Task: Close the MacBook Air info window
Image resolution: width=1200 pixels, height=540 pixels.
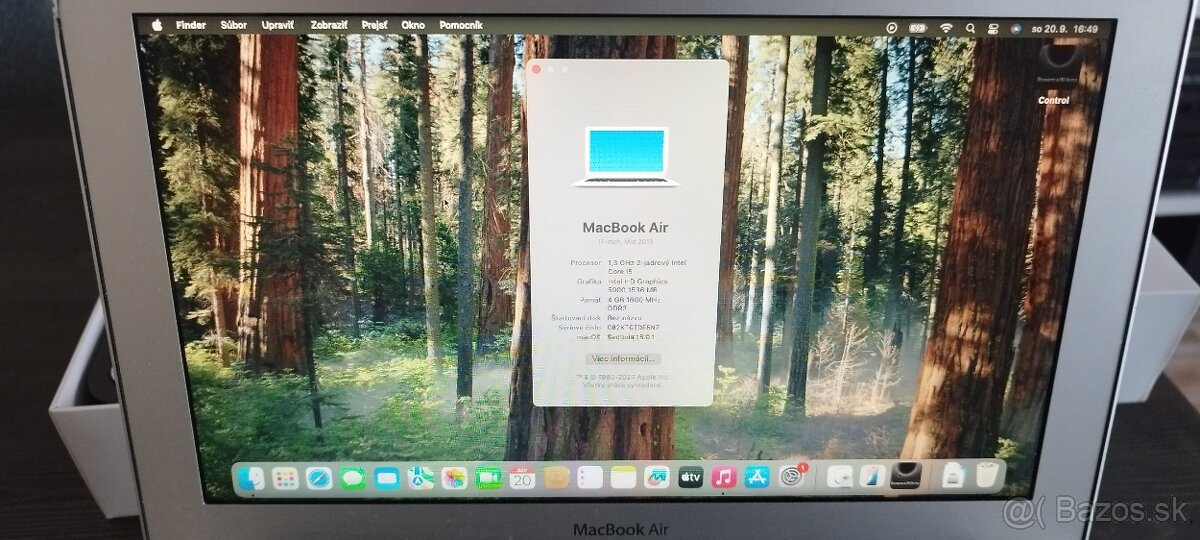Action: point(536,69)
